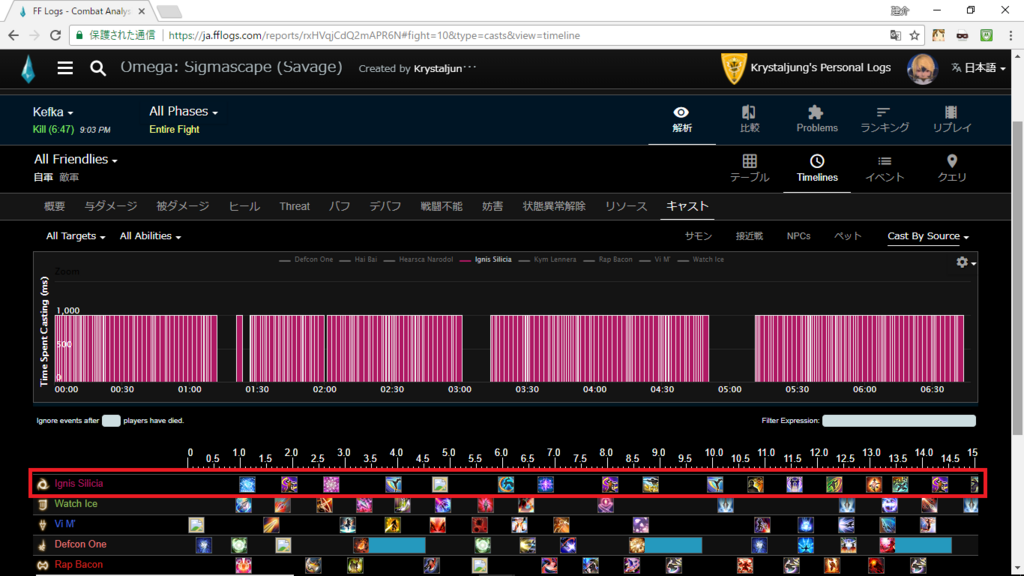Expand the All Friendlies dropdown
This screenshot has height=576, width=1024.
76,159
